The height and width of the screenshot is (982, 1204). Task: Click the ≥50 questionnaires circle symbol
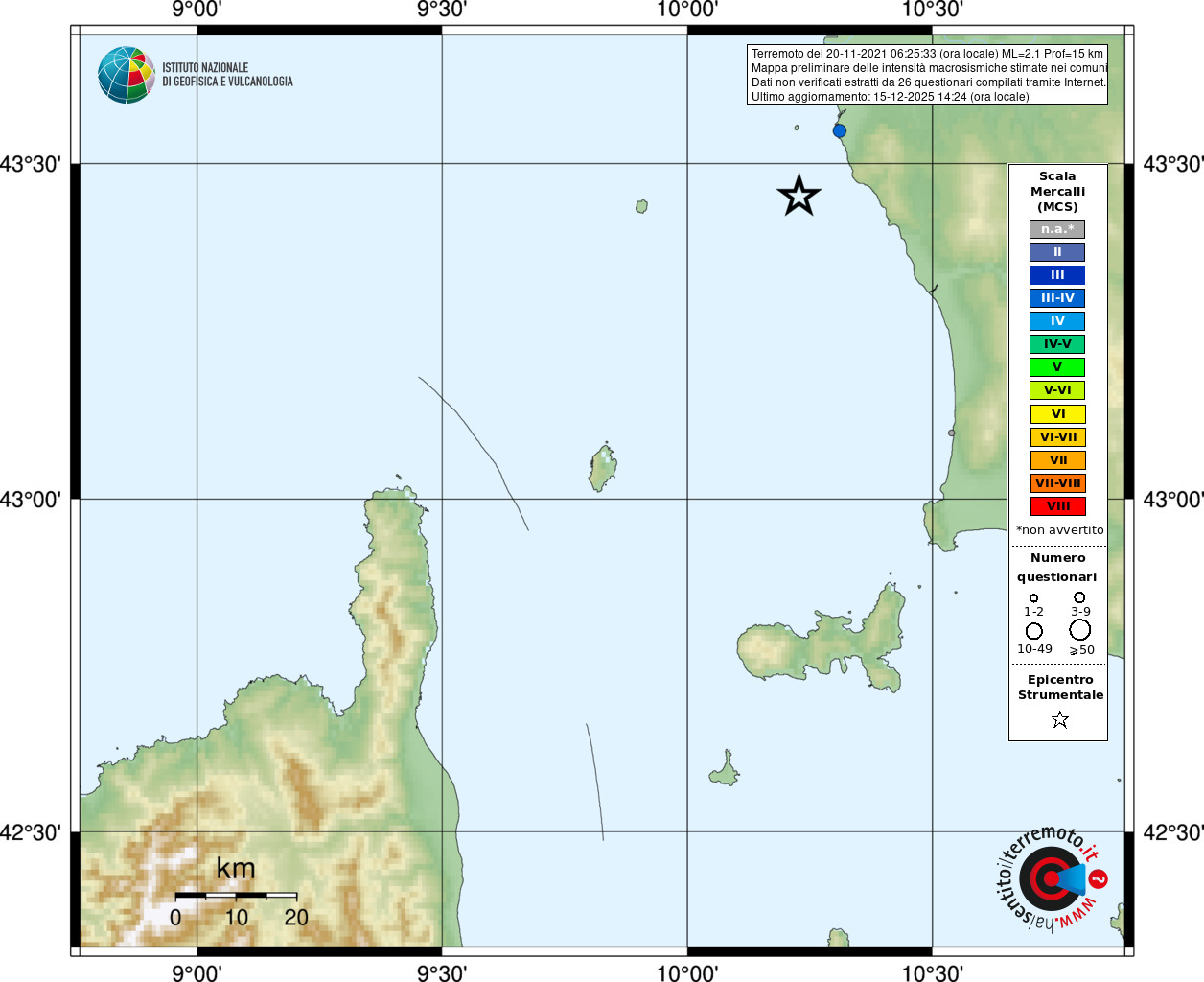[x=1080, y=630]
